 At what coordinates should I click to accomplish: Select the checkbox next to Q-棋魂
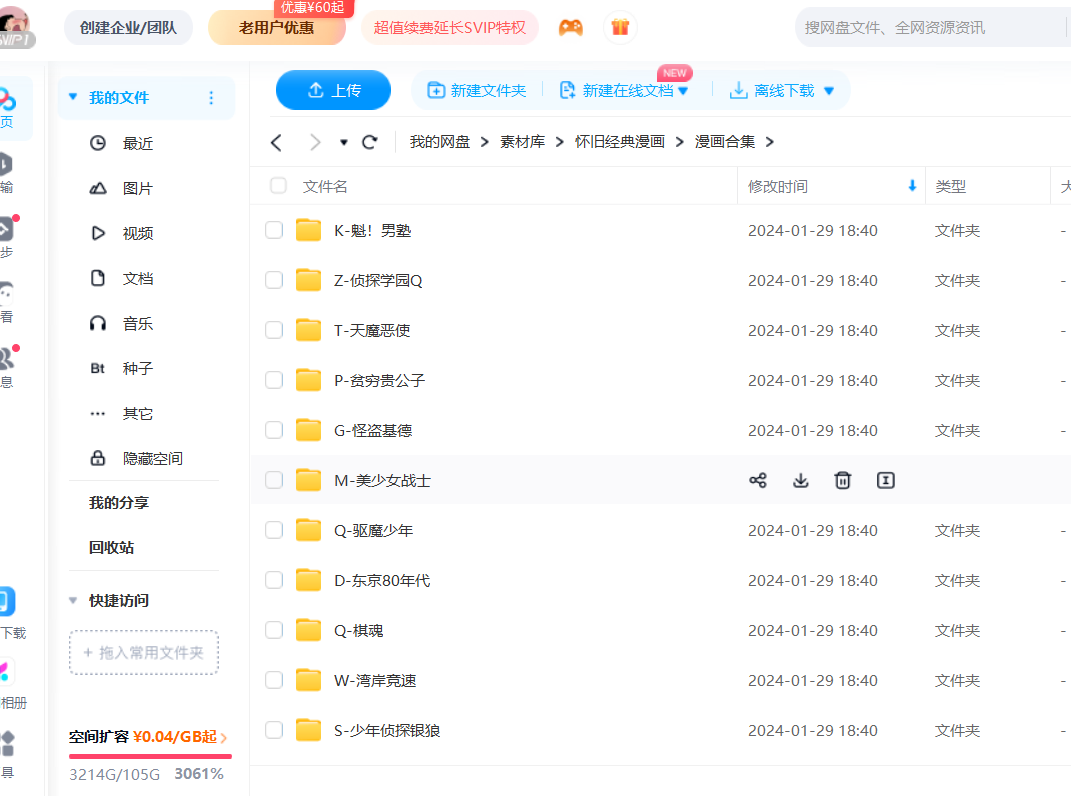[x=274, y=631]
